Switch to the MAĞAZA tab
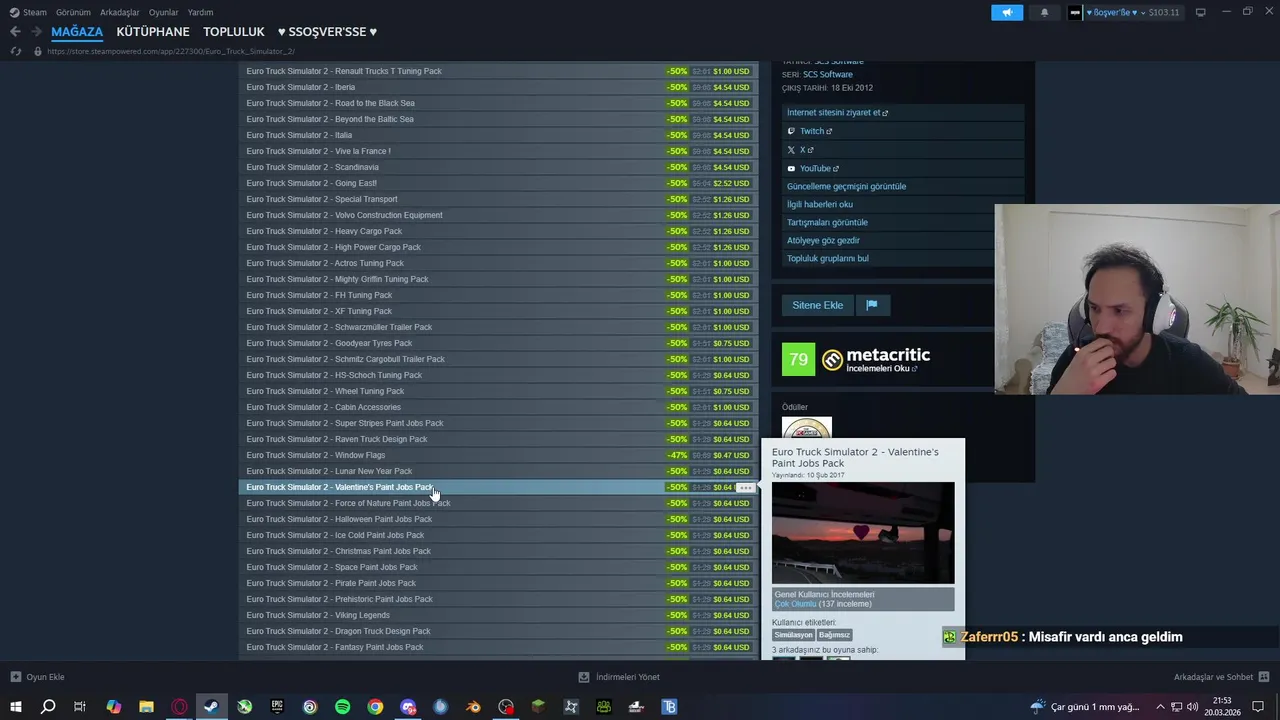This screenshot has height=720, width=1280. tap(77, 32)
